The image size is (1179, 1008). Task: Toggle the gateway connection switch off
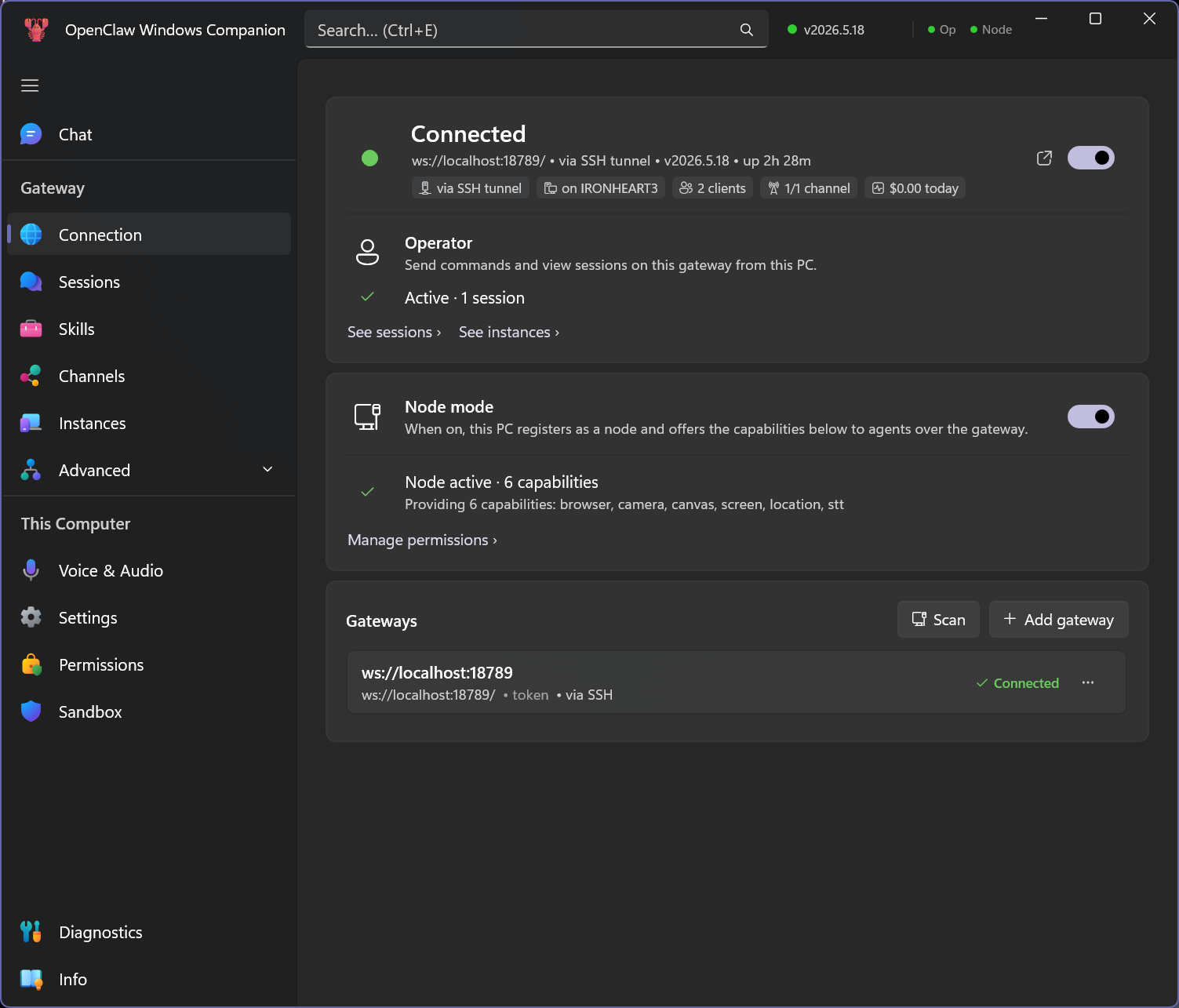pos(1090,158)
